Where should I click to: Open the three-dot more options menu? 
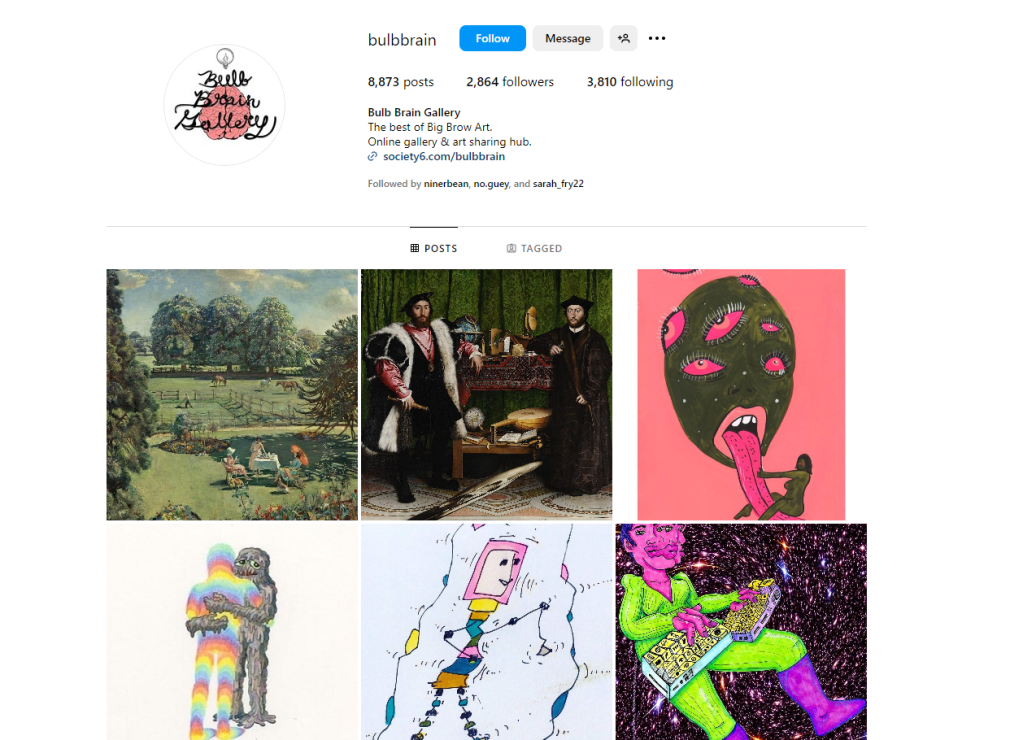656,39
